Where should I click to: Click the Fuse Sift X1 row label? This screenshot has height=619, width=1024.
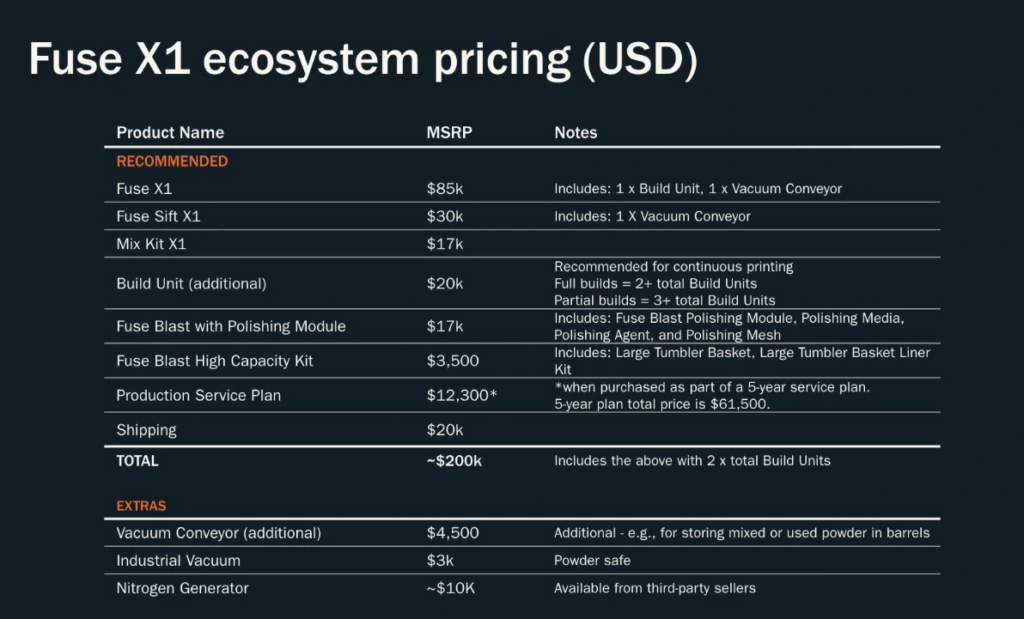tap(158, 216)
